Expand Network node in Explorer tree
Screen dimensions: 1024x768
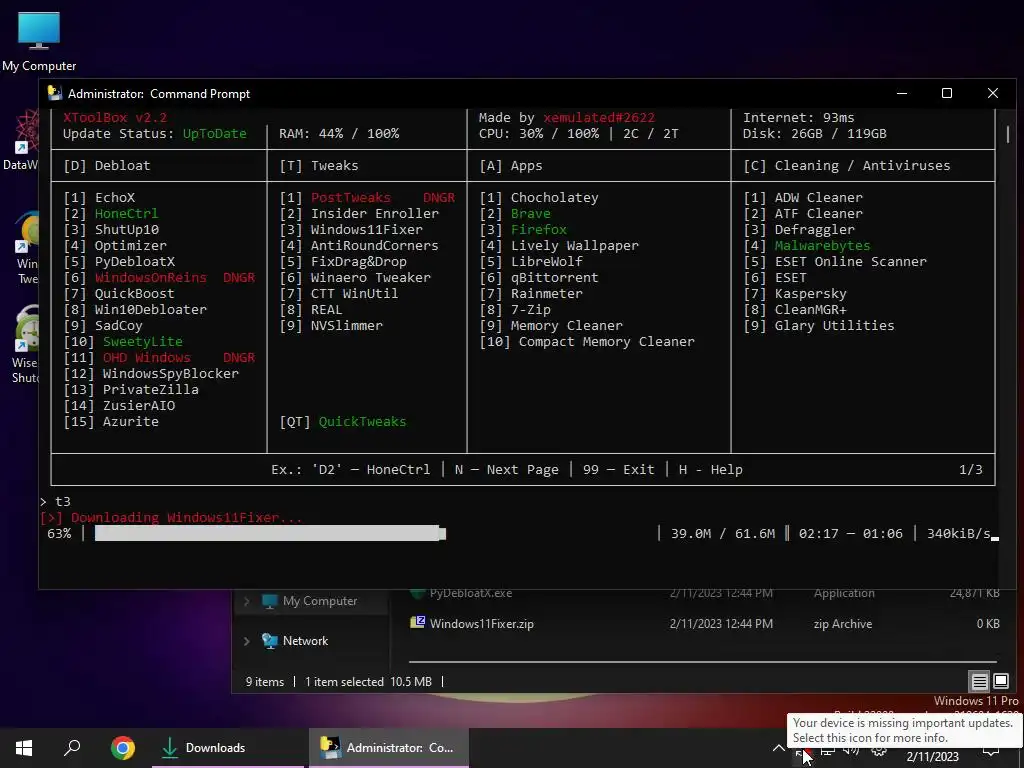247,641
